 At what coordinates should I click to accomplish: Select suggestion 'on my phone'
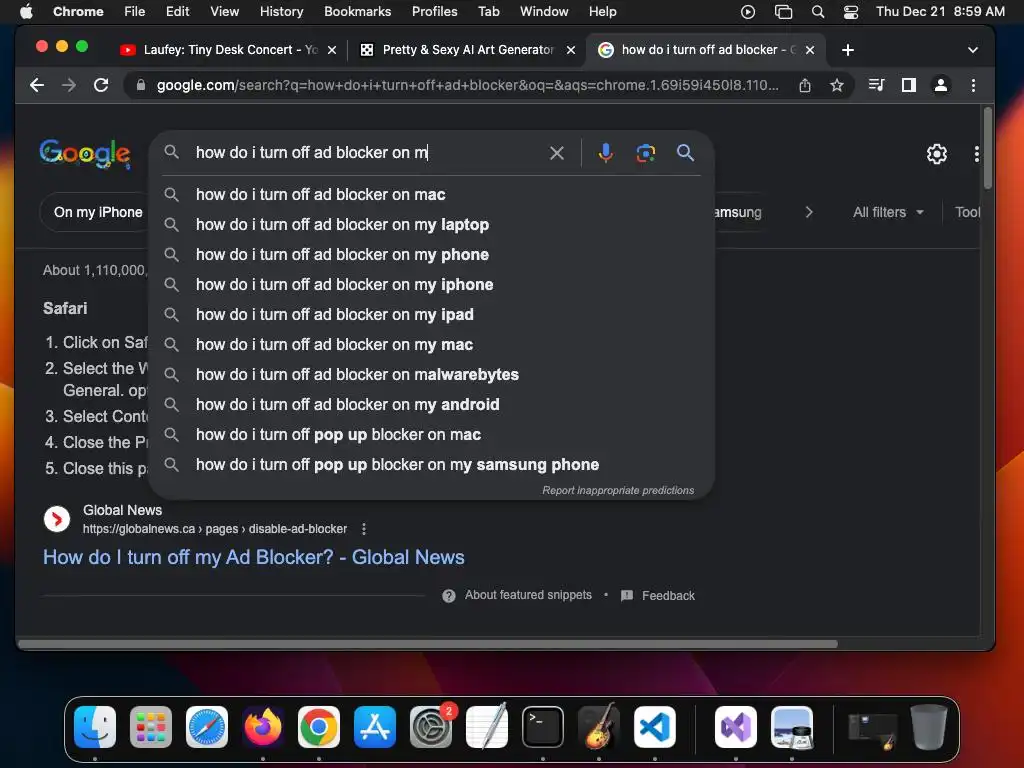[431, 255]
